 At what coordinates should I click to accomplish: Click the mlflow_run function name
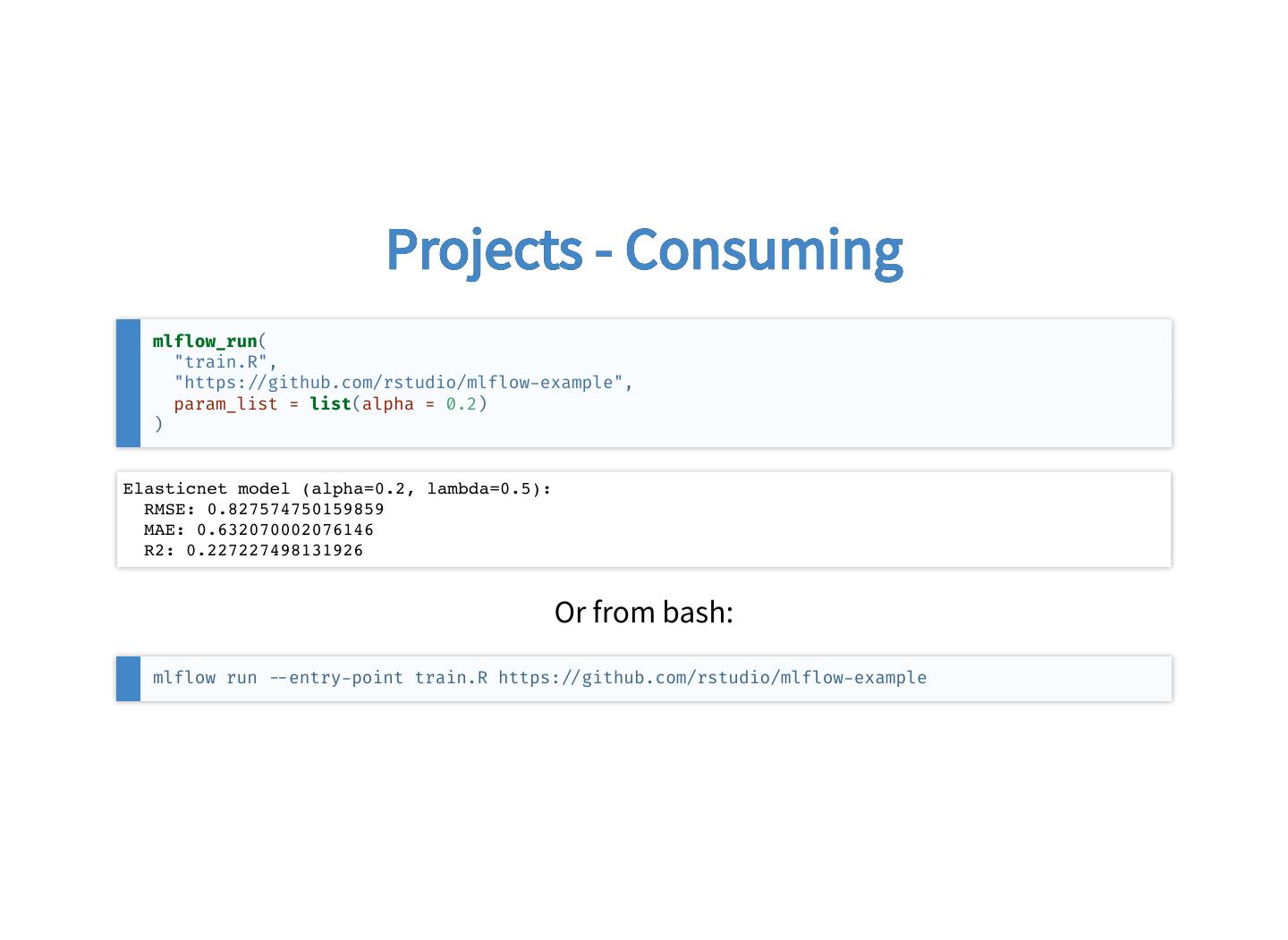click(205, 341)
